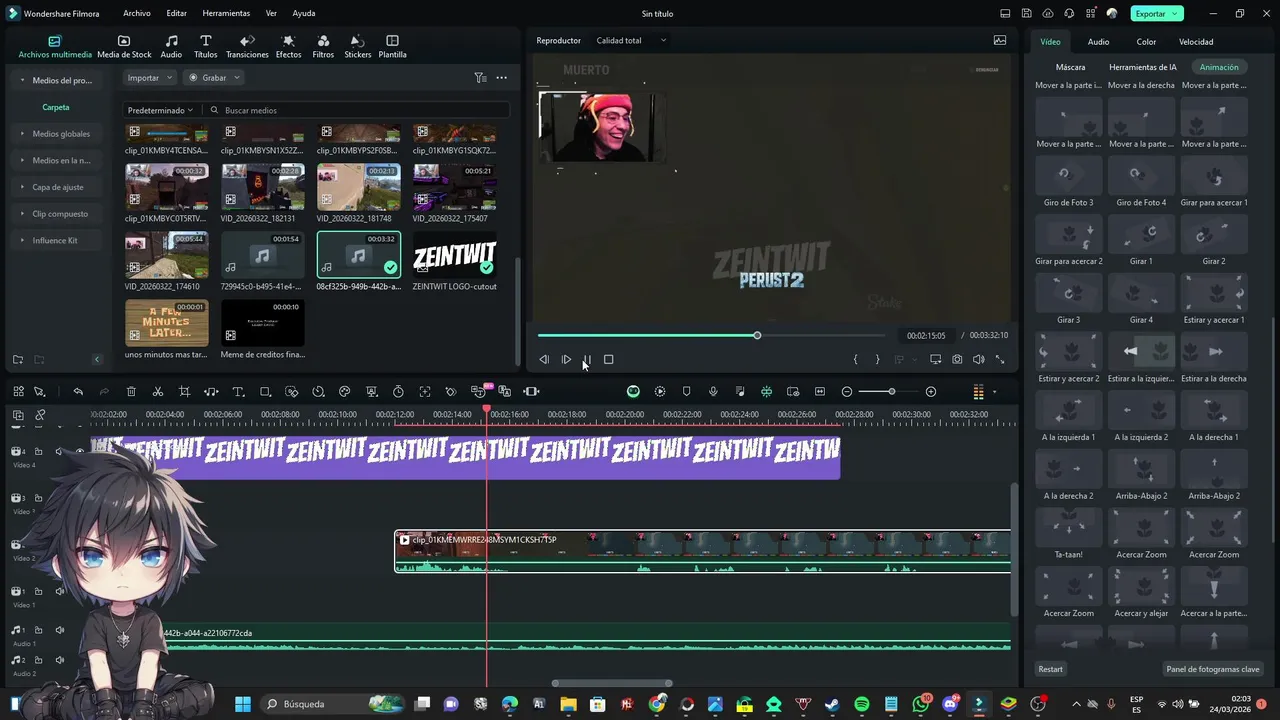The height and width of the screenshot is (720, 1280).
Task: Add a marker with the shield marker icon
Action: pos(686,391)
